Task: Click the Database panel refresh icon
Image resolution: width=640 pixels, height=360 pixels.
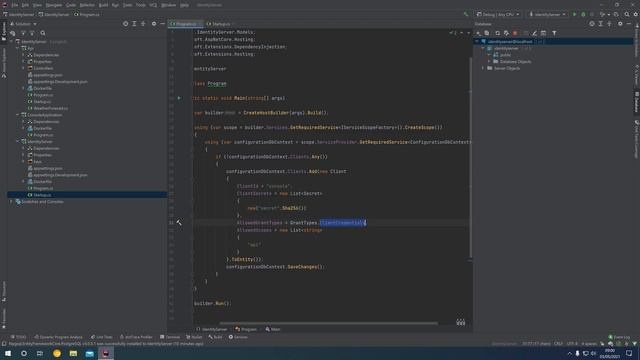Action: pyautogui.click(x=498, y=33)
